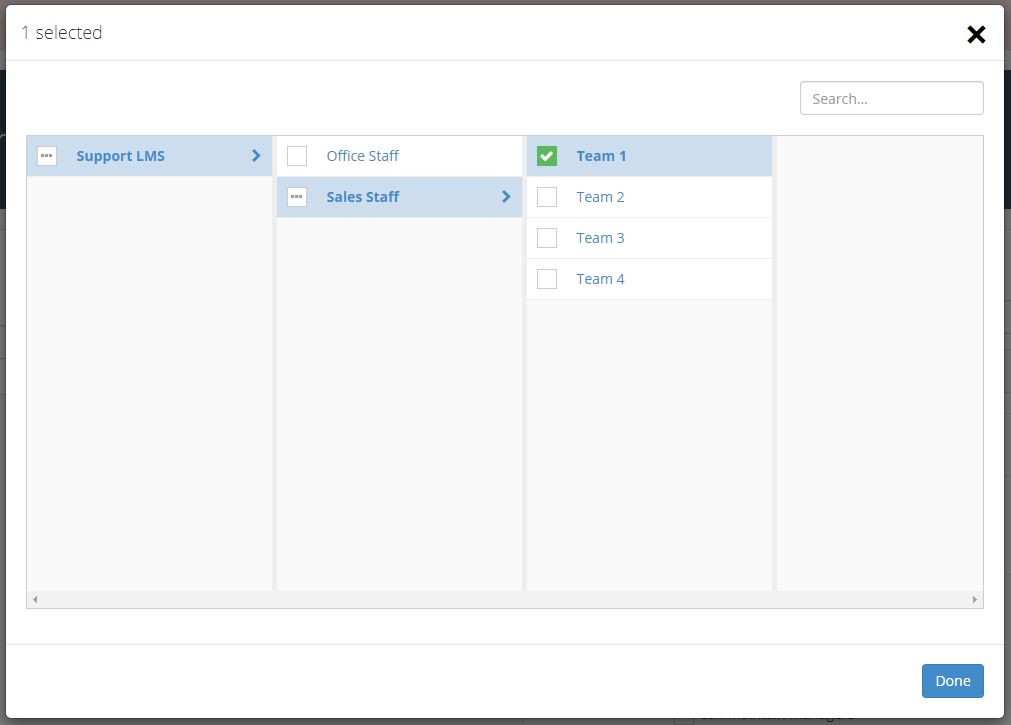
Task: Toggle the Sales Staff partial-selection checkbox
Action: (297, 197)
